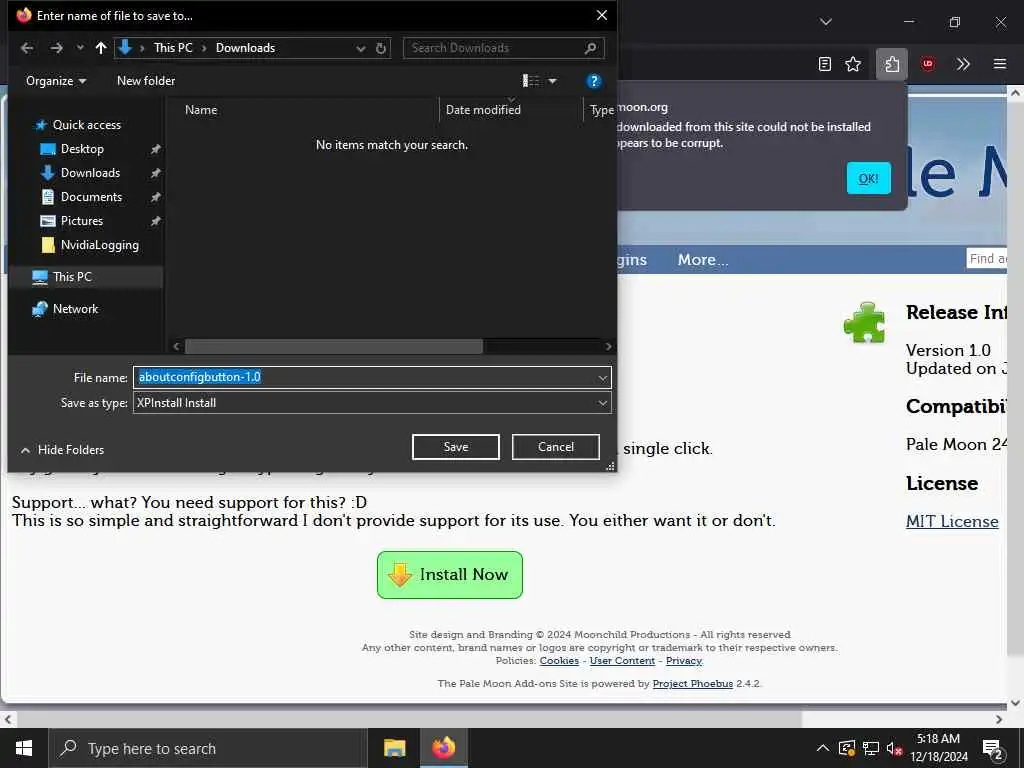This screenshot has height=768, width=1024.
Task: Open the volume tray icon
Action: [x=895, y=748]
